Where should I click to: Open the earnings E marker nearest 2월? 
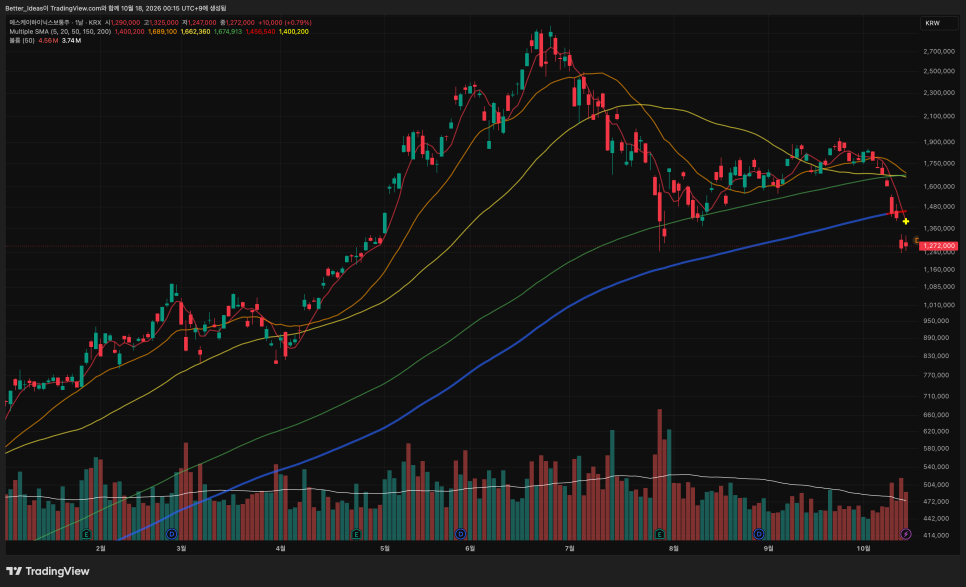86,534
